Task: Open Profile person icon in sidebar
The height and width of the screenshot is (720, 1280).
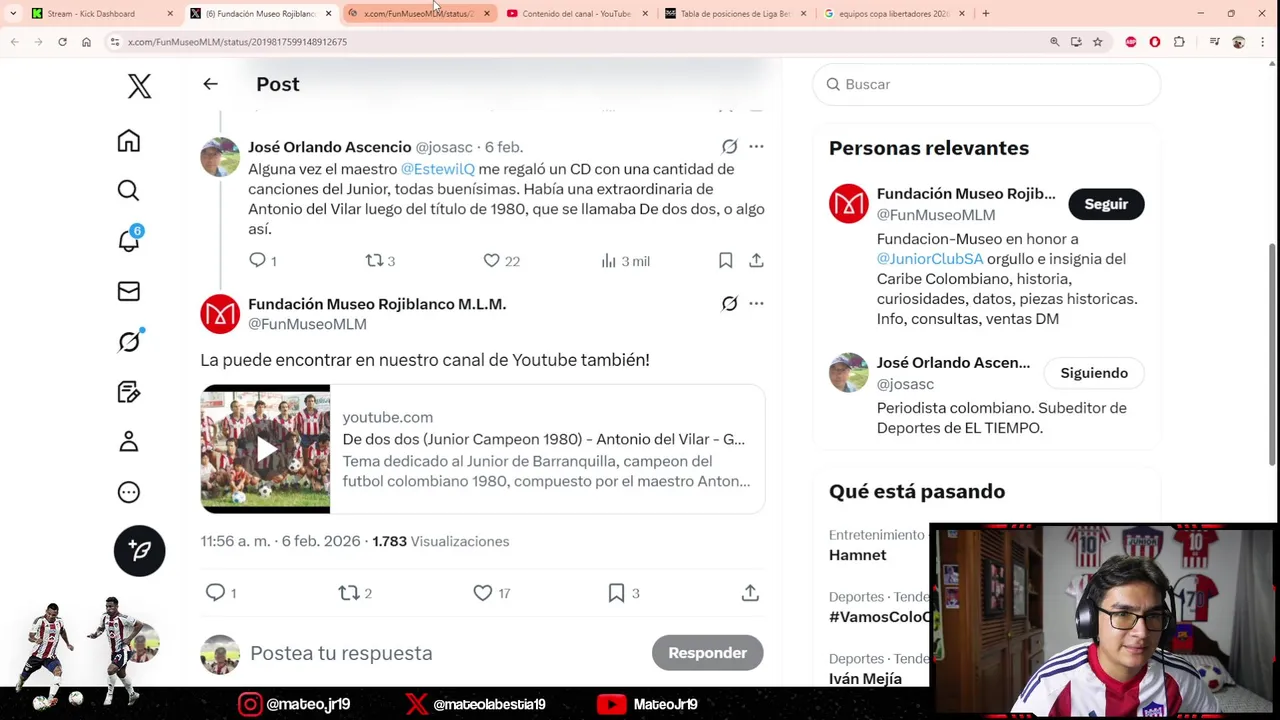Action: tap(128, 442)
